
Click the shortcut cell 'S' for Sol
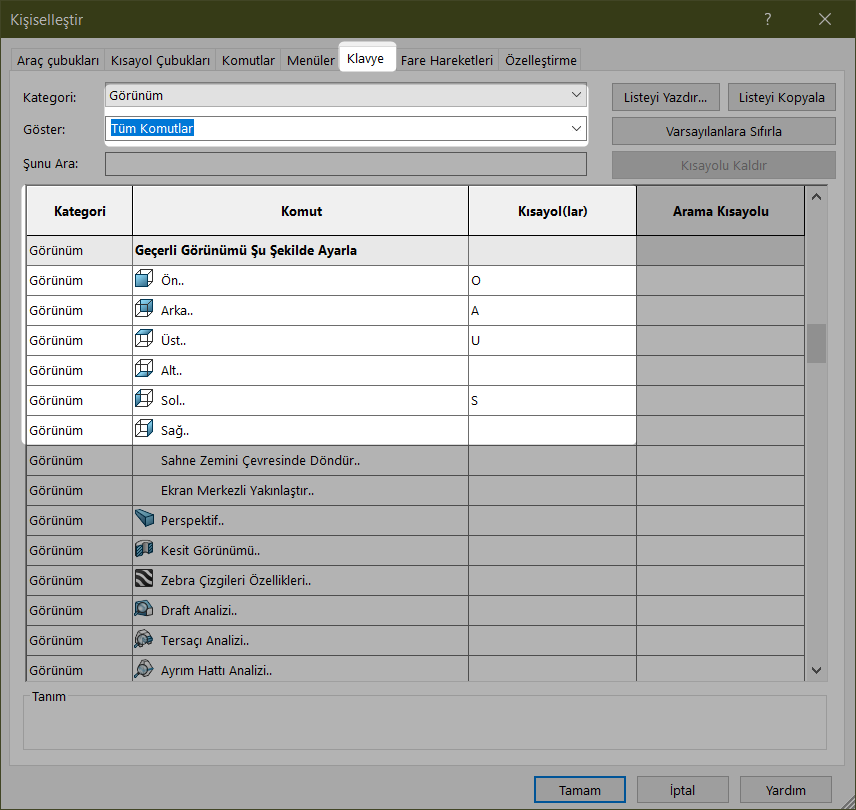(552, 401)
